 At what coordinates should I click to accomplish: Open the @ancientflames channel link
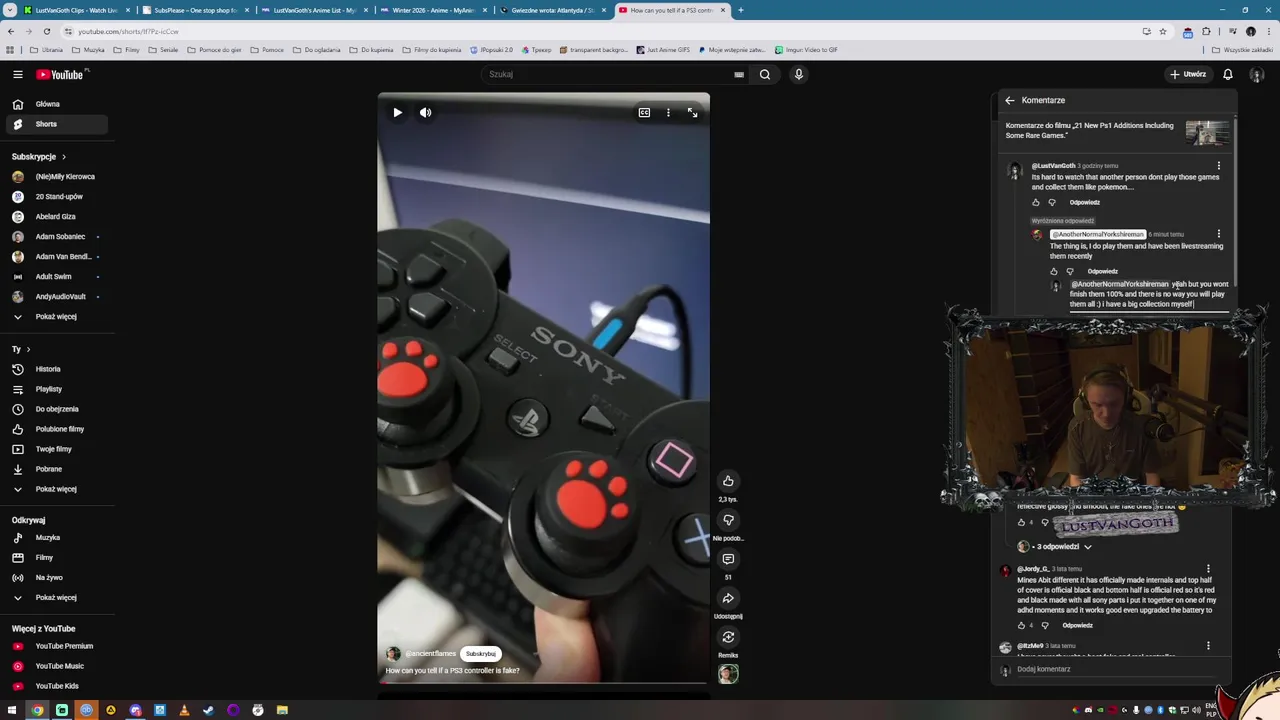pos(430,653)
